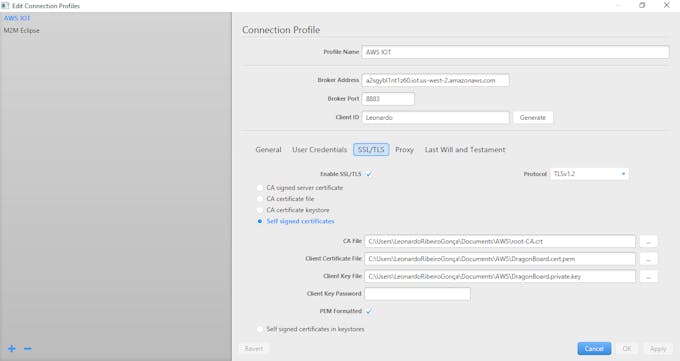Screen dimensions: 680x361
Task: Generate a new Client ID
Action: (x=533, y=118)
